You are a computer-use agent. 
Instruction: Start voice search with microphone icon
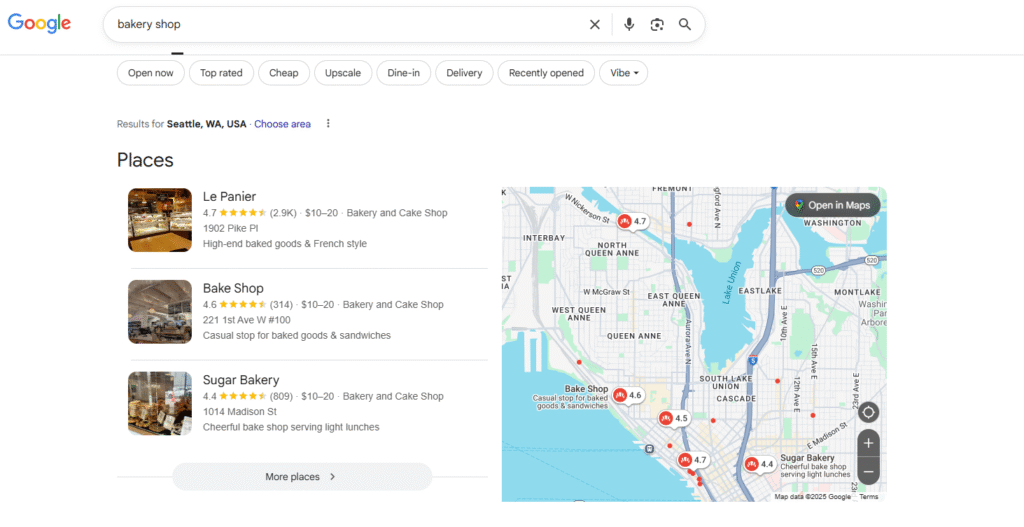(629, 25)
